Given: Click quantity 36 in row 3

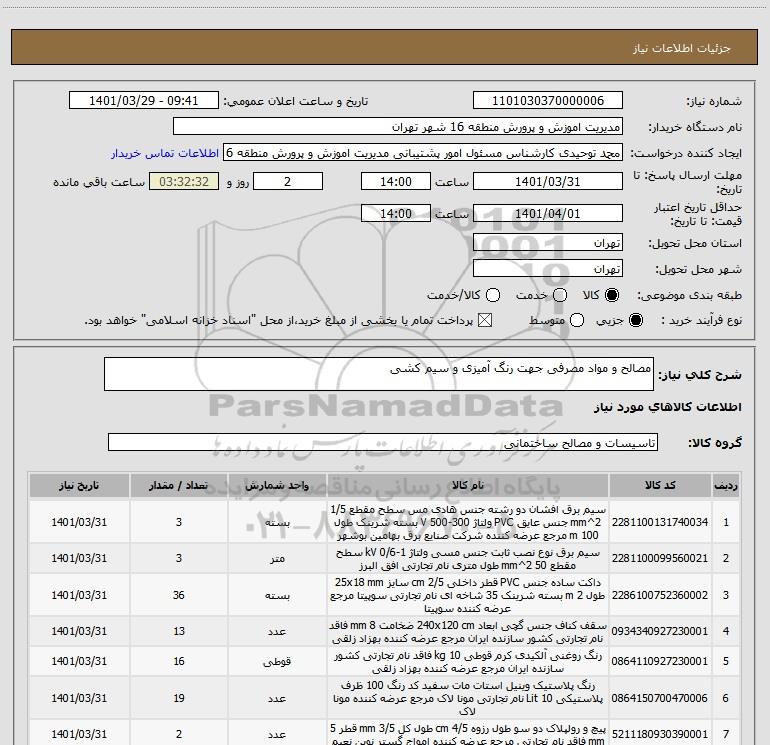Looking at the screenshot, I should tap(179, 595).
